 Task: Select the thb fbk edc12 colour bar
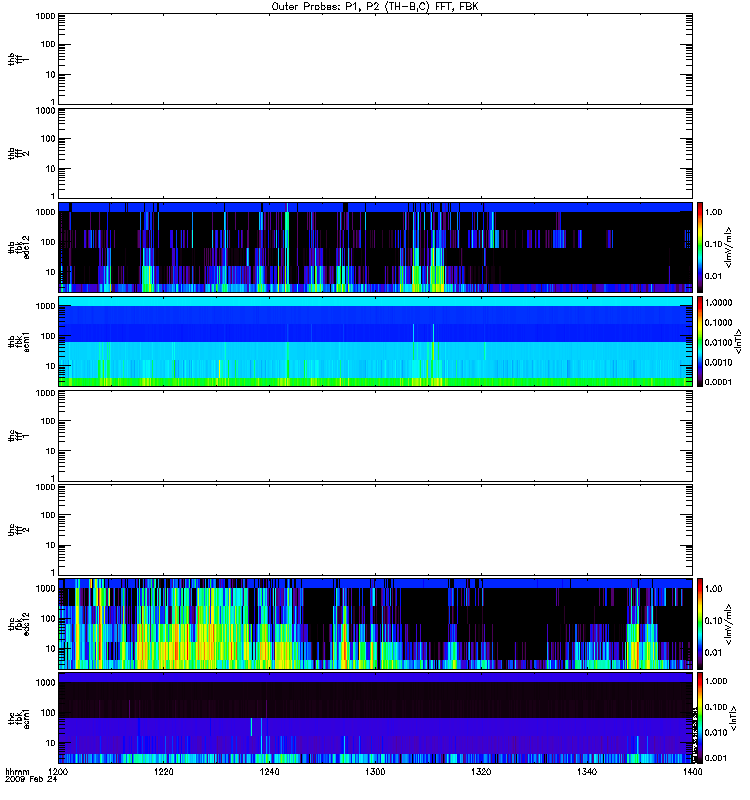click(699, 247)
